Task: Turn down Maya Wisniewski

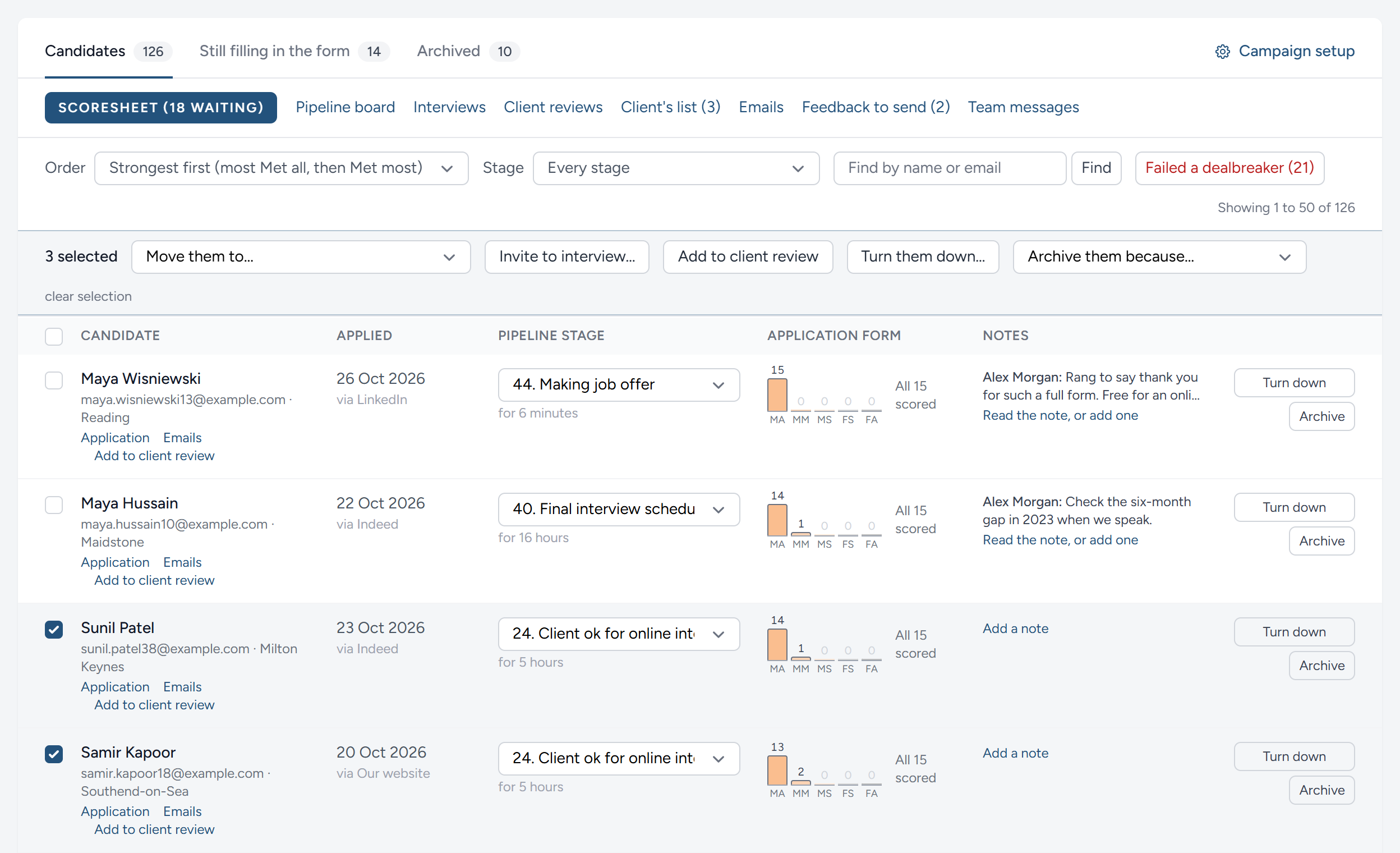Action: click(1293, 383)
